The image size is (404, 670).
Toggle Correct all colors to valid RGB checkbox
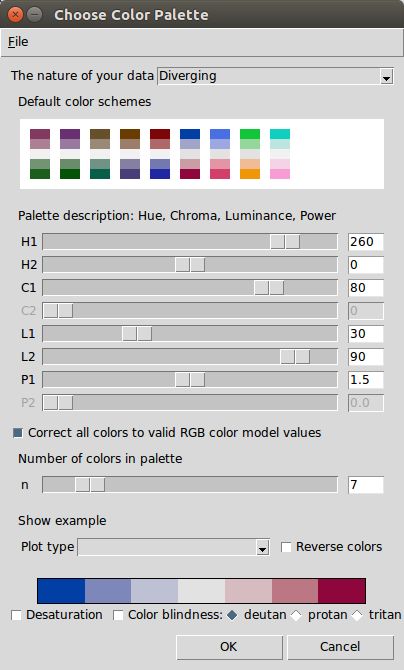[18, 433]
